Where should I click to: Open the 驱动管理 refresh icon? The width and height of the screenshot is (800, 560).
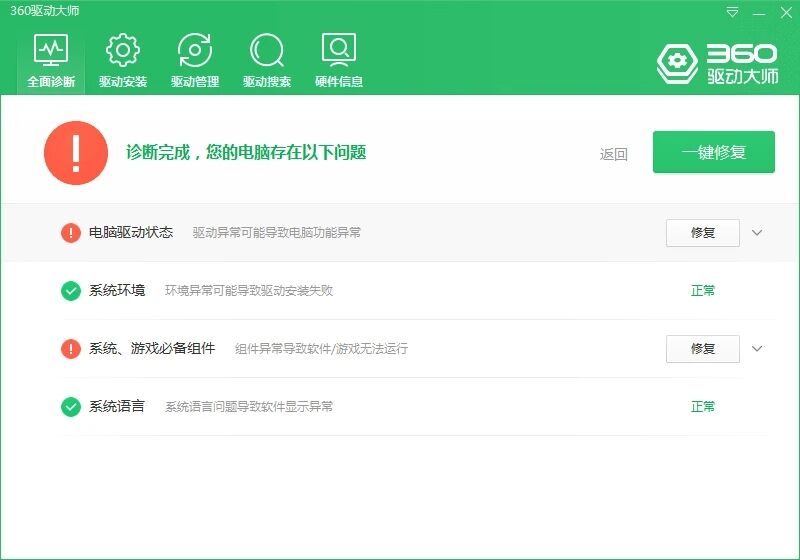pos(195,50)
